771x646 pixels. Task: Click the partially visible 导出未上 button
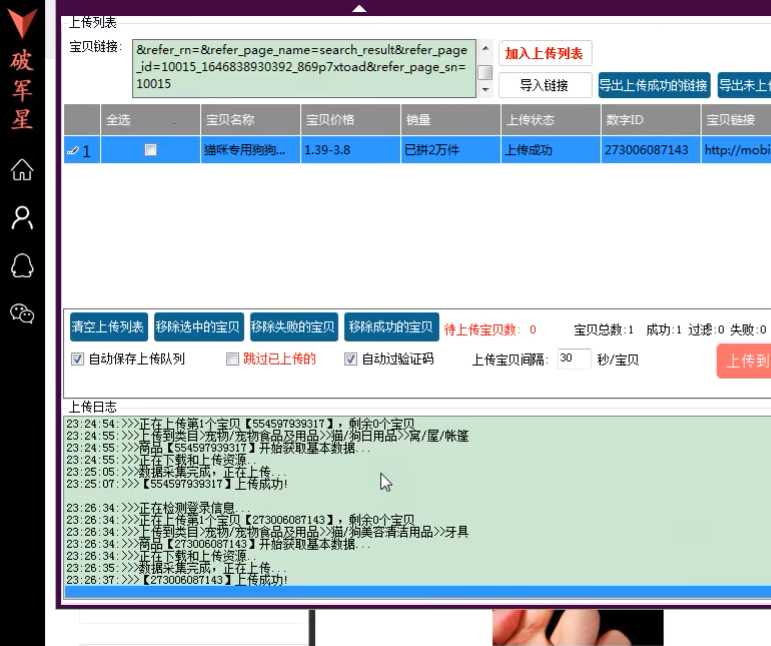pyautogui.click(x=744, y=86)
